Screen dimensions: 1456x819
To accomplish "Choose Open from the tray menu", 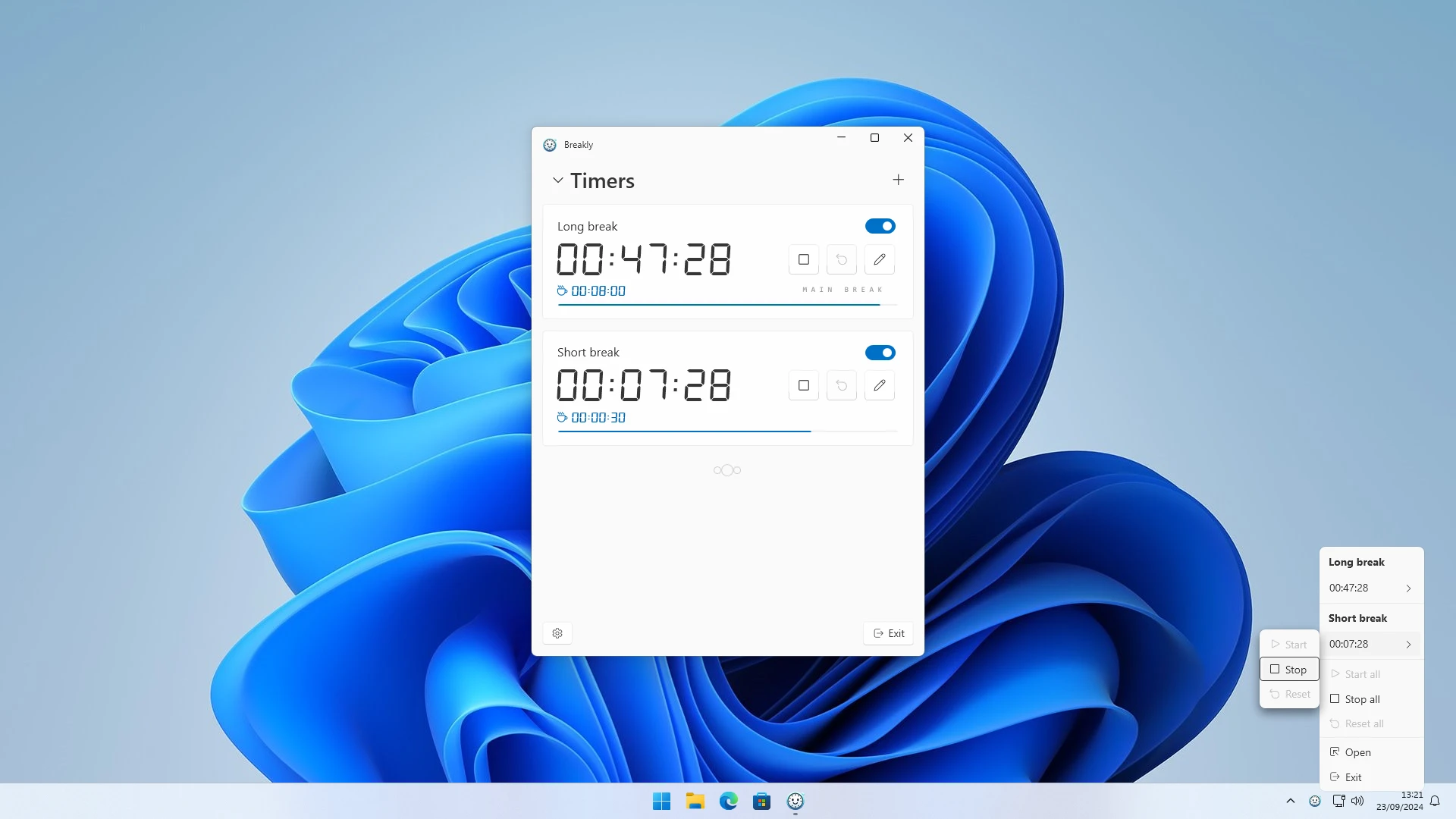I will click(x=1357, y=752).
